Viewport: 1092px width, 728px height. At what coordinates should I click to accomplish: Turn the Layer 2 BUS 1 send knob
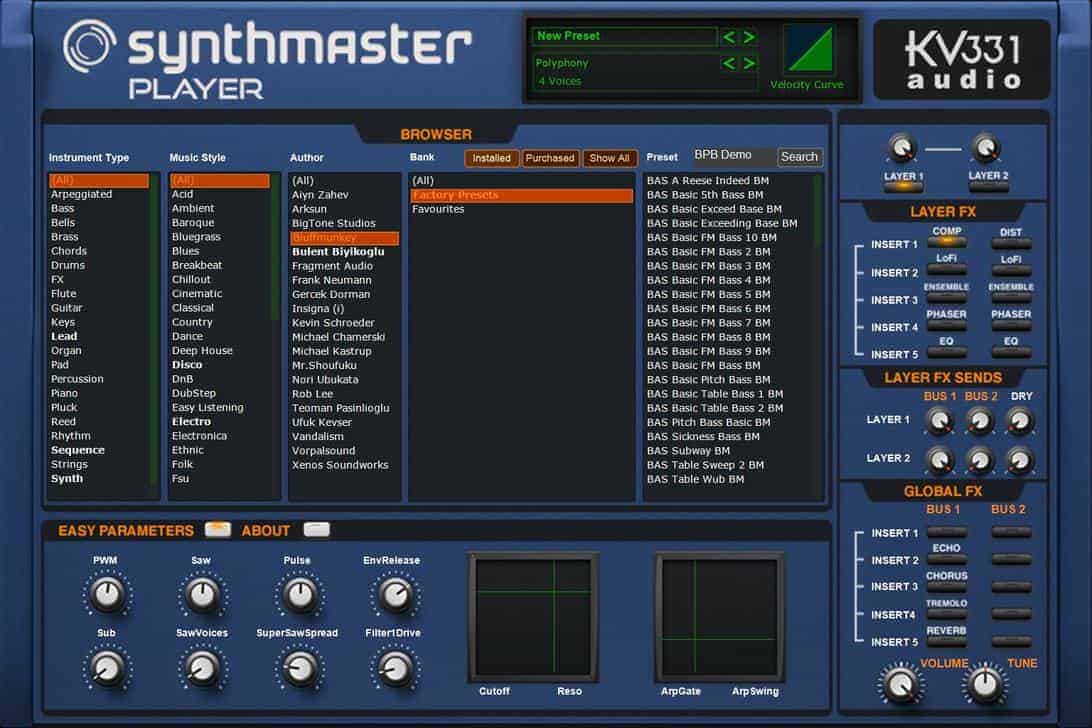940,460
